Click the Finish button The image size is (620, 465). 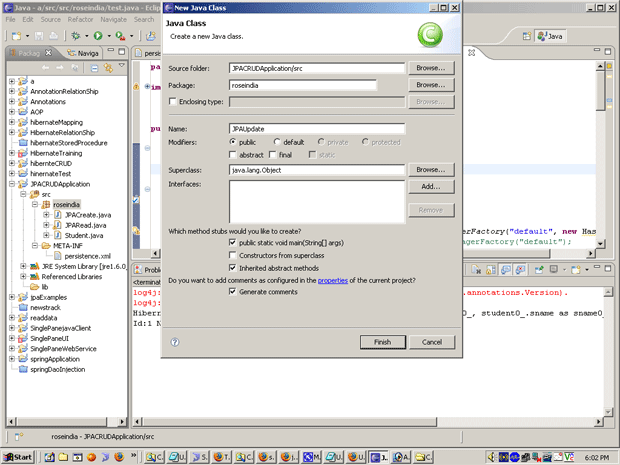pos(383,342)
